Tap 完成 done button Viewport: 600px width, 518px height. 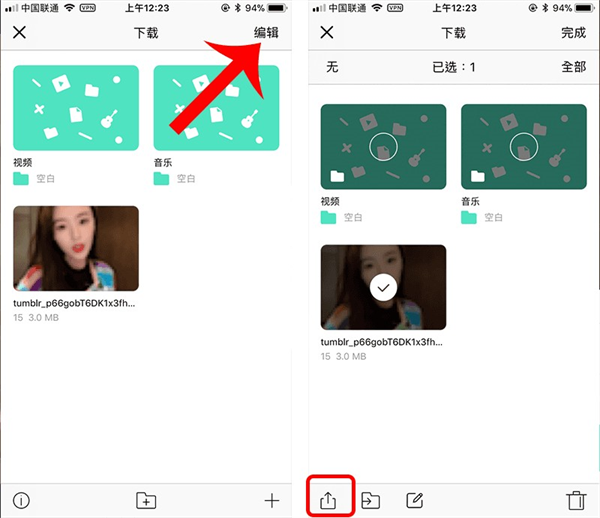click(573, 33)
